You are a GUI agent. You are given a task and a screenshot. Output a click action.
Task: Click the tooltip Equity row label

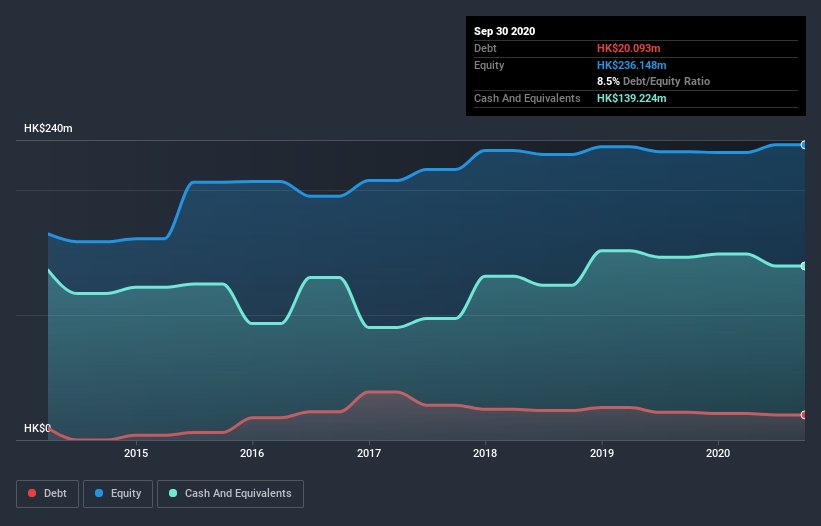pos(489,65)
